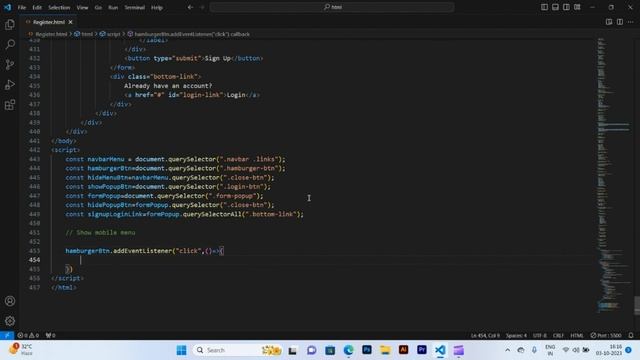Open the Accounts menu icon

click(10, 301)
